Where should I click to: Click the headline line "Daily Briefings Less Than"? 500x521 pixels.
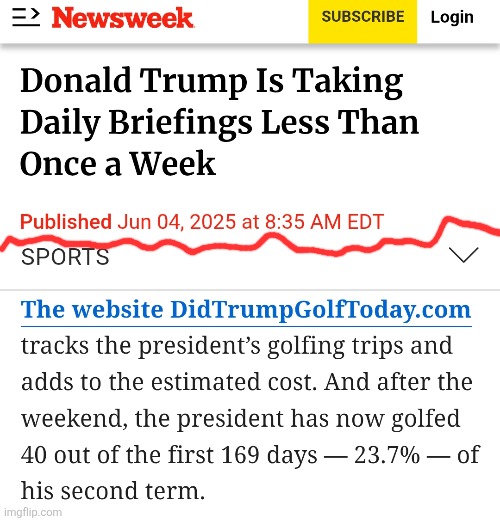(220, 123)
